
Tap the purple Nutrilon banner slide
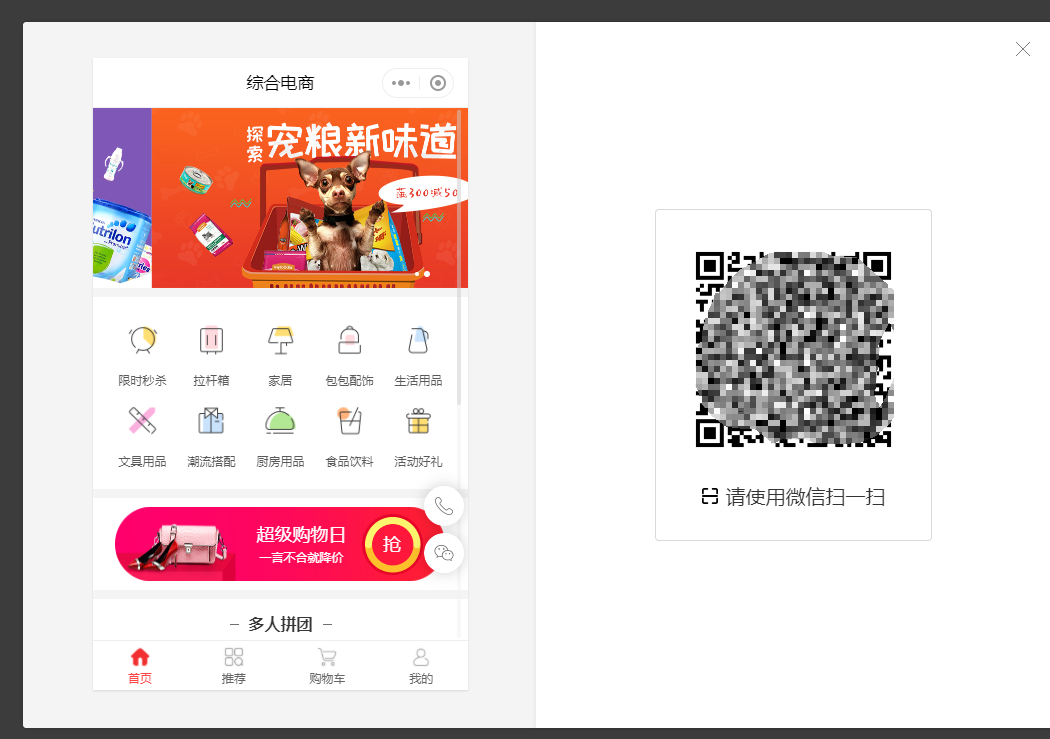pyautogui.click(x=122, y=198)
